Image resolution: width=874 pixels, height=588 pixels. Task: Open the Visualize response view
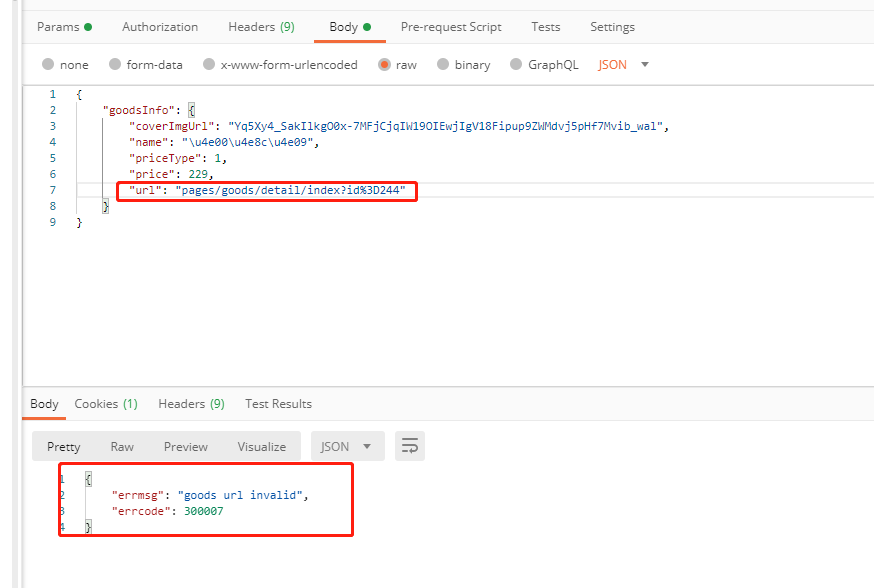point(261,446)
